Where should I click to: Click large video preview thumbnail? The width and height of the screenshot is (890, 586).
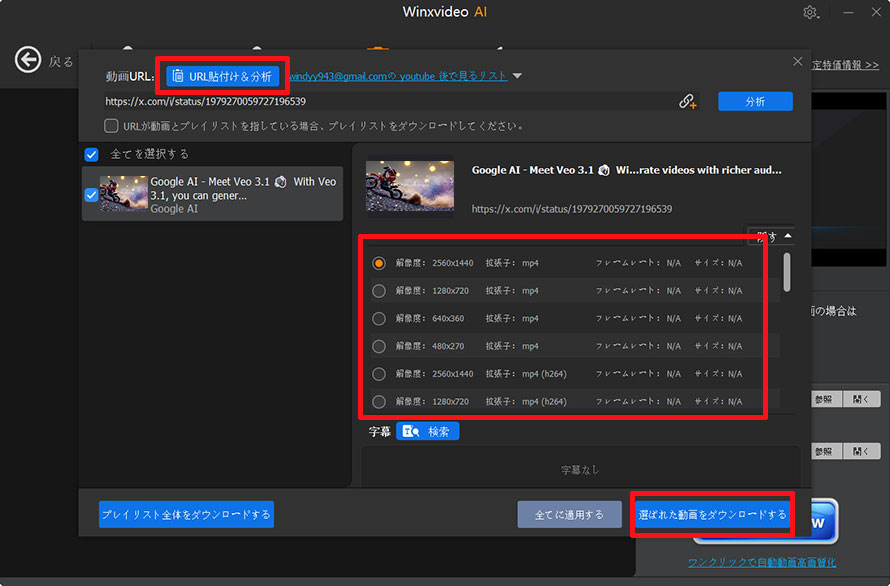pos(410,186)
